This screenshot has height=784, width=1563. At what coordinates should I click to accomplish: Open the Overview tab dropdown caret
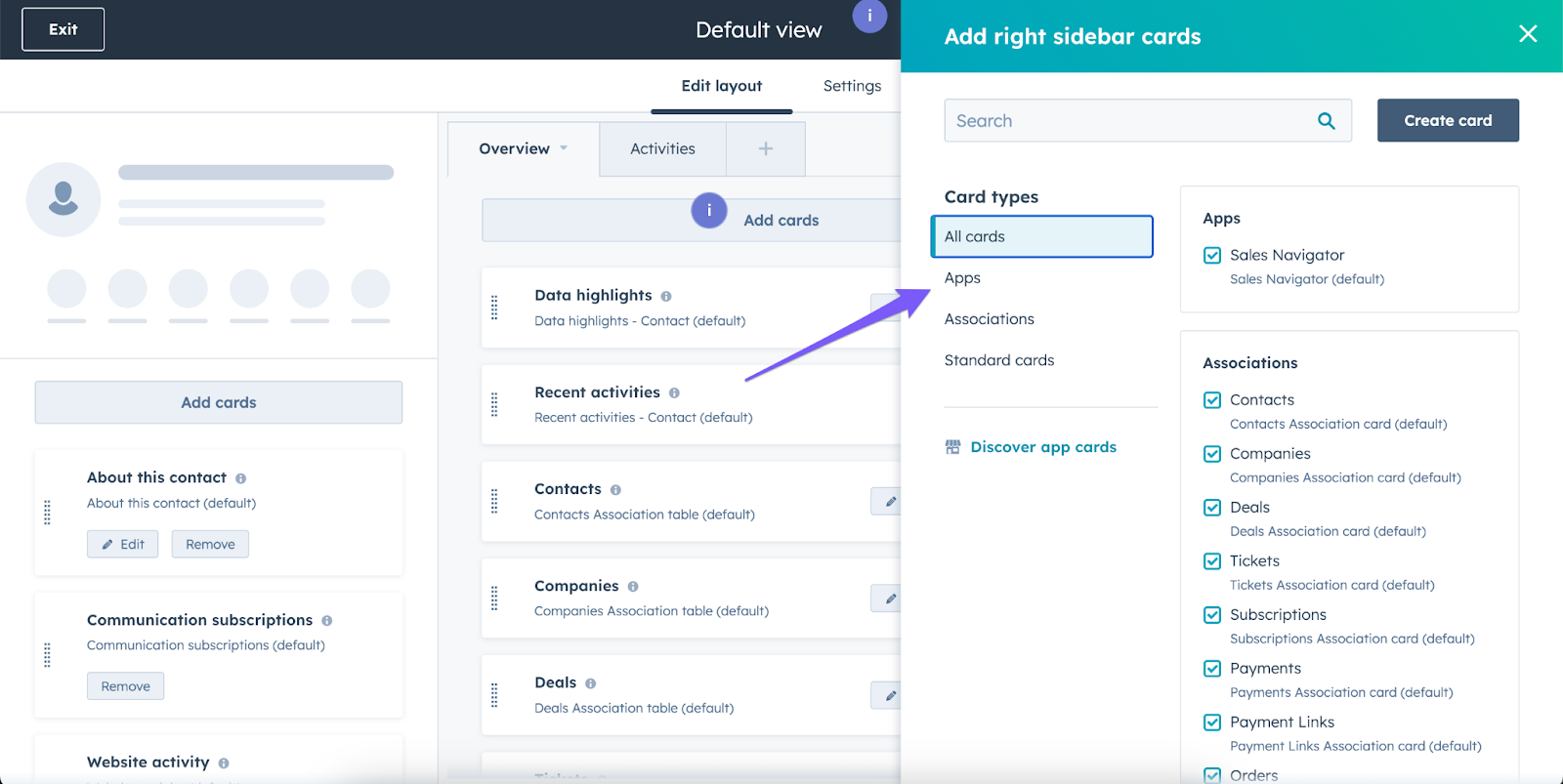click(564, 148)
